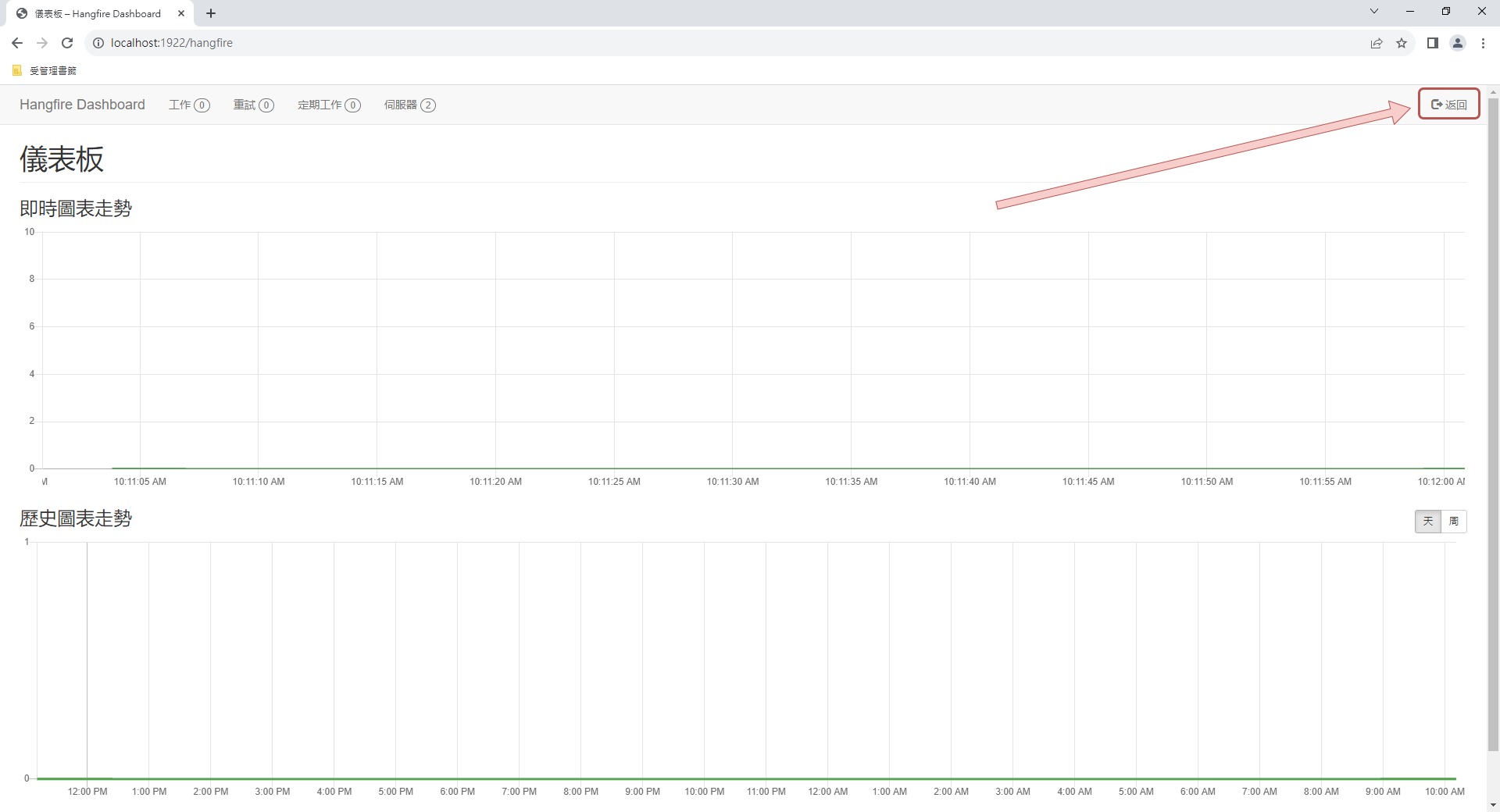
Task: Open a new browser tab
Action: [211, 13]
